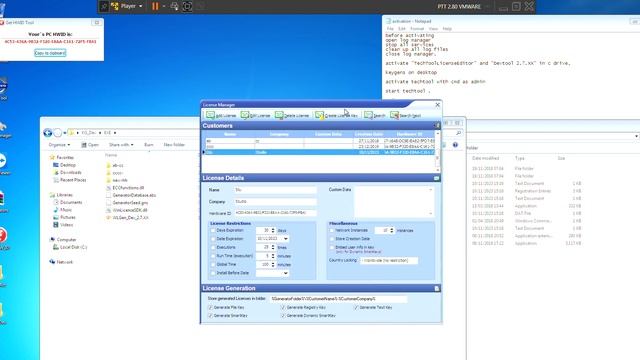Toggle the Generate Registry Key checkbox
Viewport: 640px width, 360px height.
(x=283, y=307)
